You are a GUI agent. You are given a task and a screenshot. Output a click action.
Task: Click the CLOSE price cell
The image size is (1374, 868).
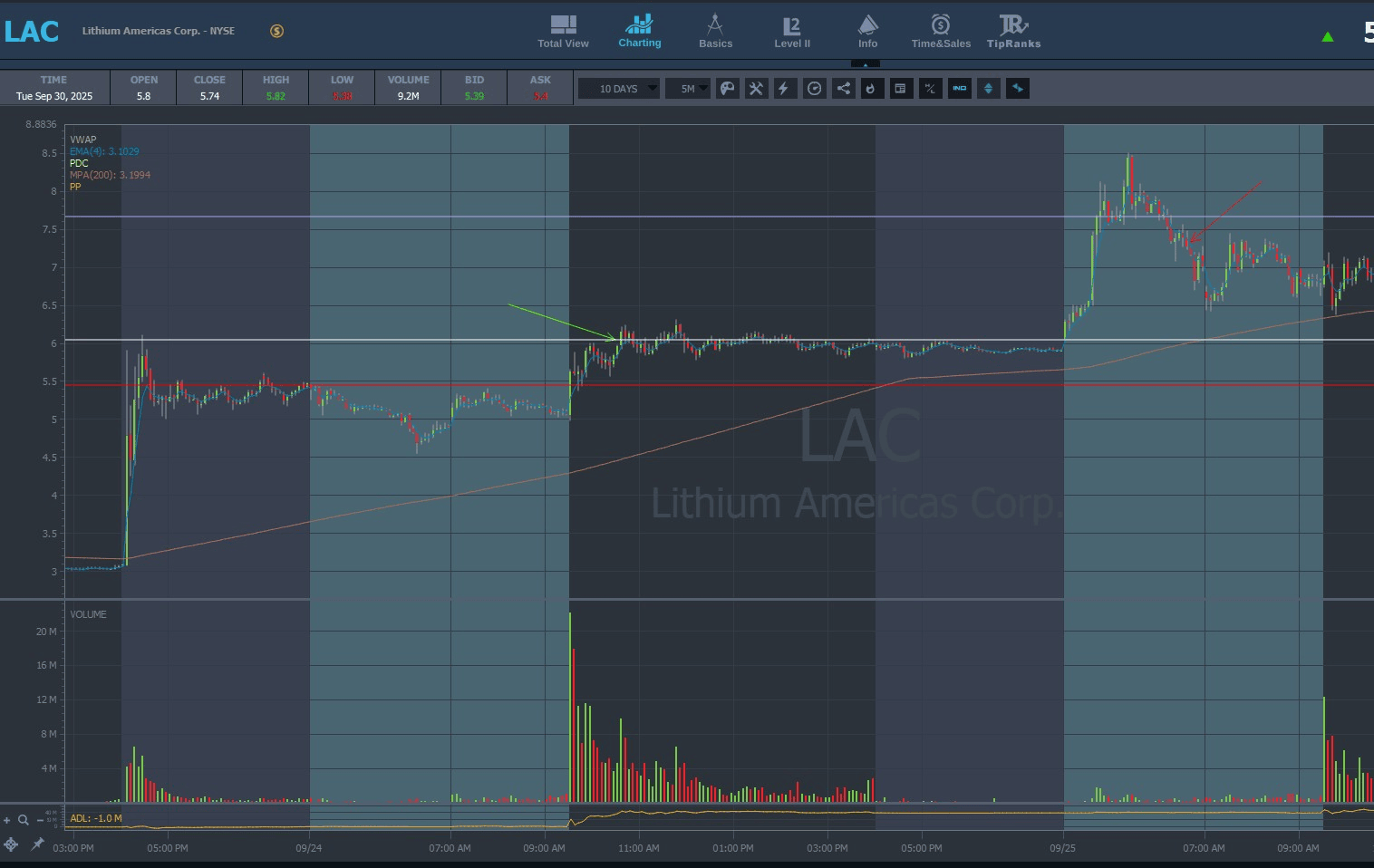(209, 88)
